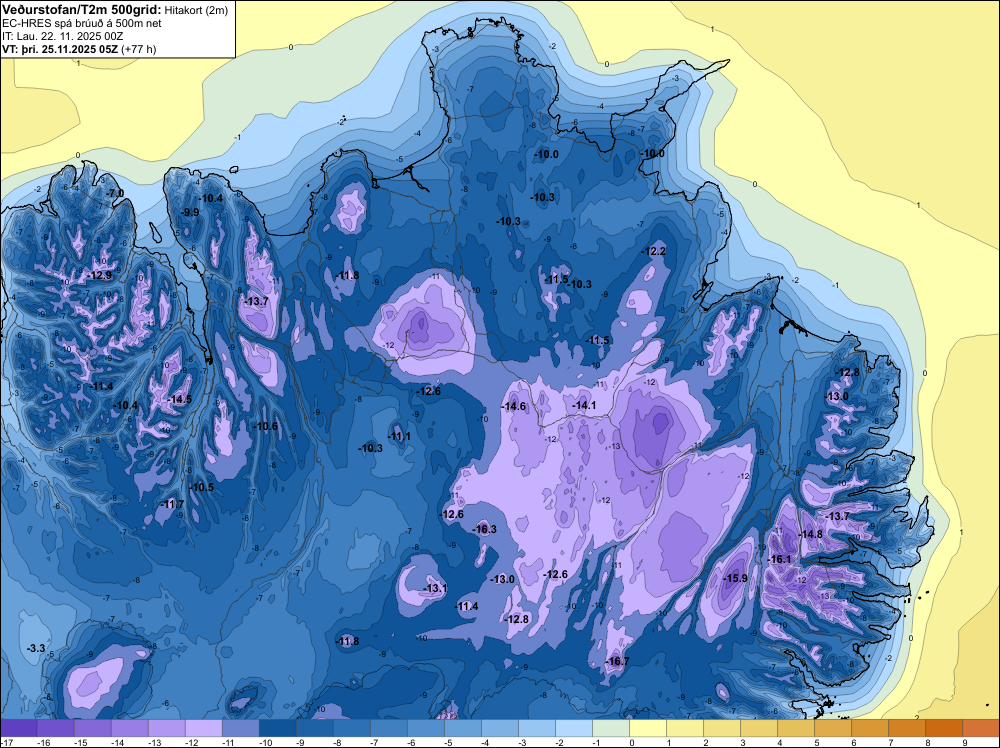This screenshot has width=1000, height=748.
Task: Click the 6 label on the legend scale
Action: coord(853,742)
